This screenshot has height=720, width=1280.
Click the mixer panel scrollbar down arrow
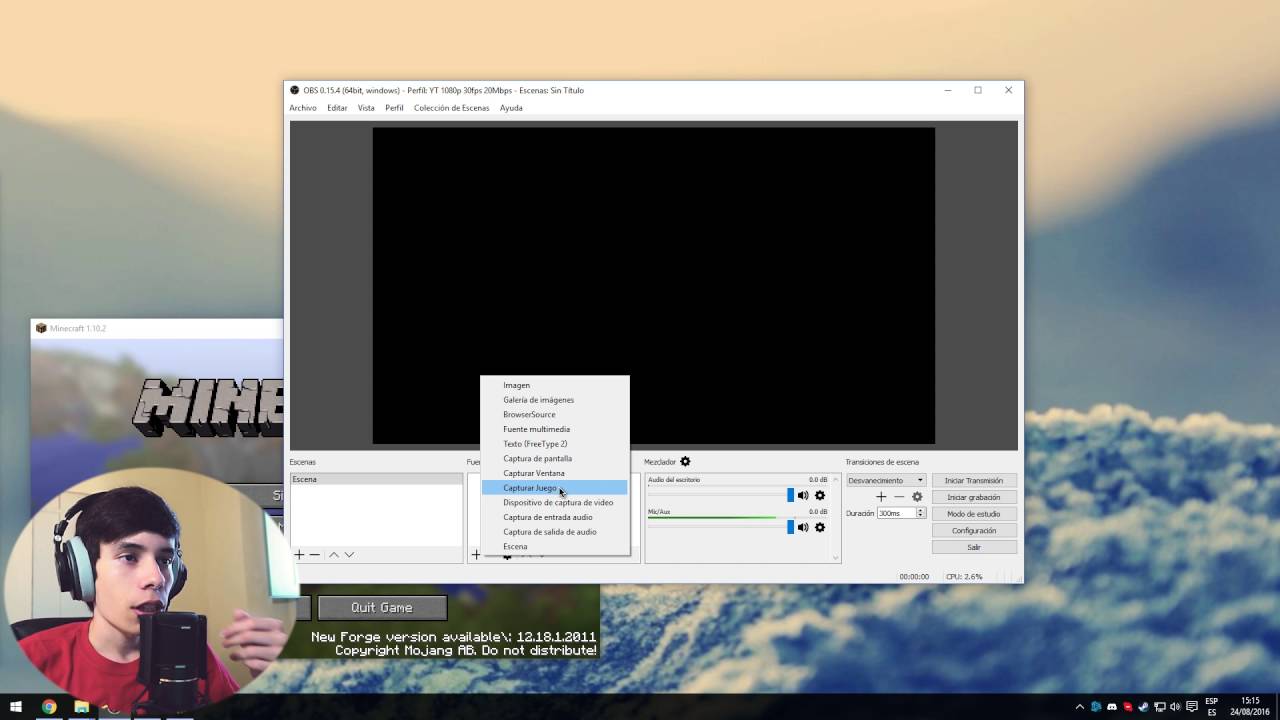[x=835, y=557]
